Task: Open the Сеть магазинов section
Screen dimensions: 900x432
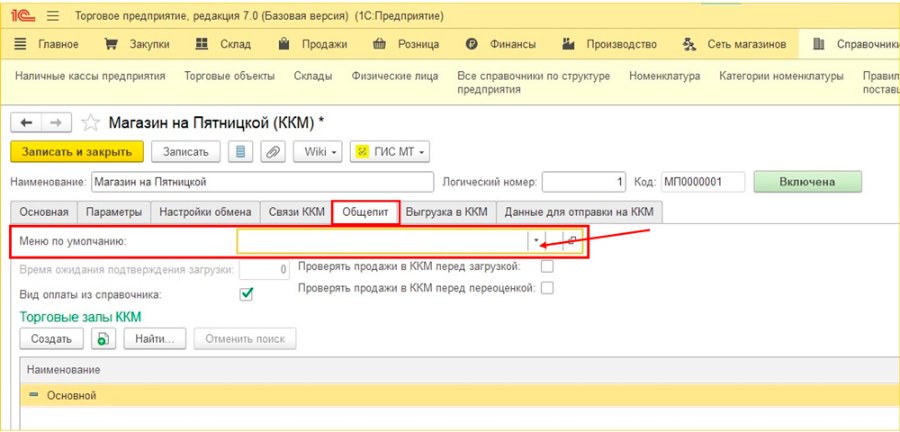Action: pos(746,44)
